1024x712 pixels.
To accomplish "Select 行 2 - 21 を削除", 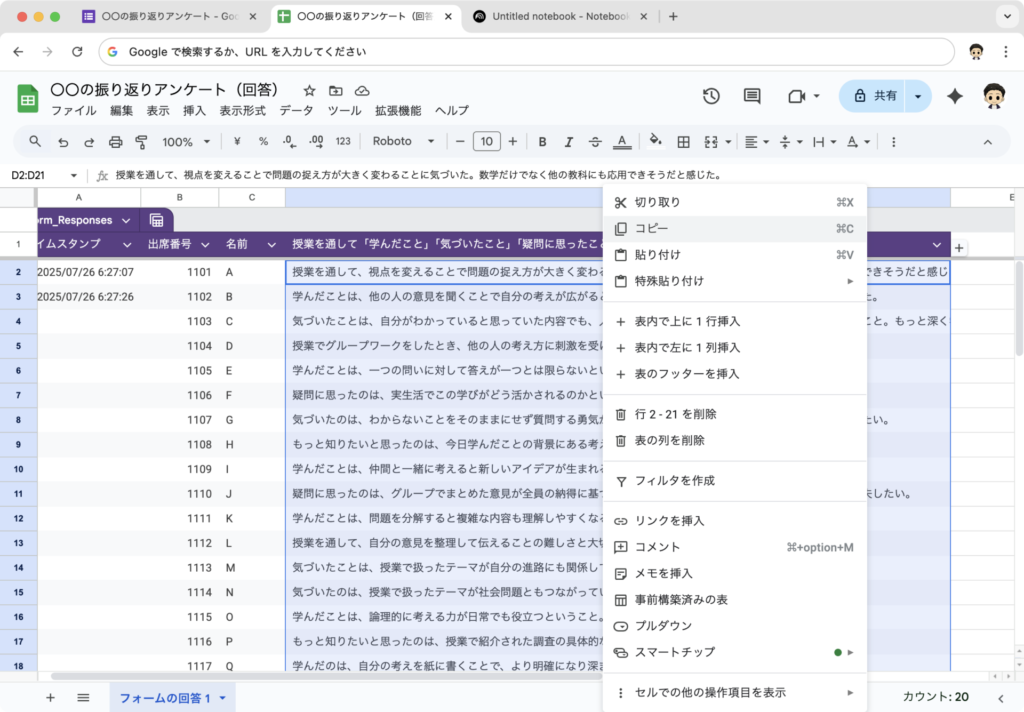I will [735, 414].
